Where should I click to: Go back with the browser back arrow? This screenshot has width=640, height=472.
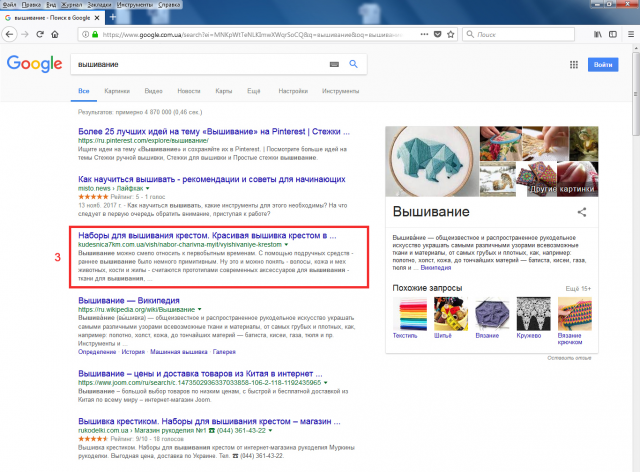(x=10, y=34)
